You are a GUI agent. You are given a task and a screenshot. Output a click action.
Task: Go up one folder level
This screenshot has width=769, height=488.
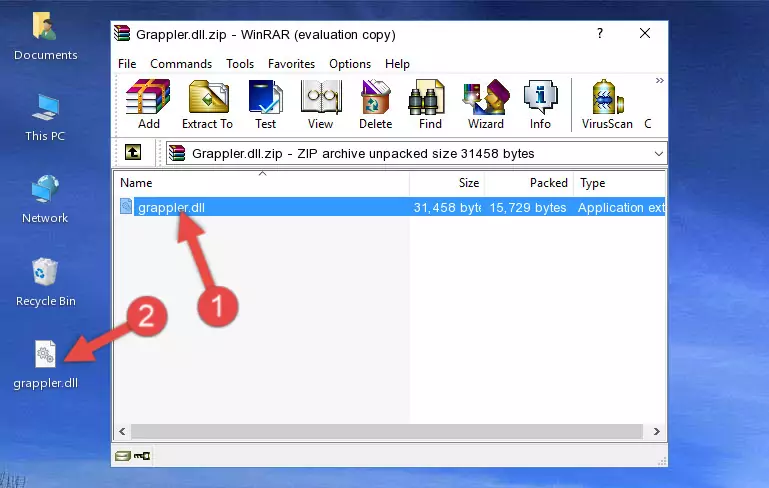click(x=133, y=153)
